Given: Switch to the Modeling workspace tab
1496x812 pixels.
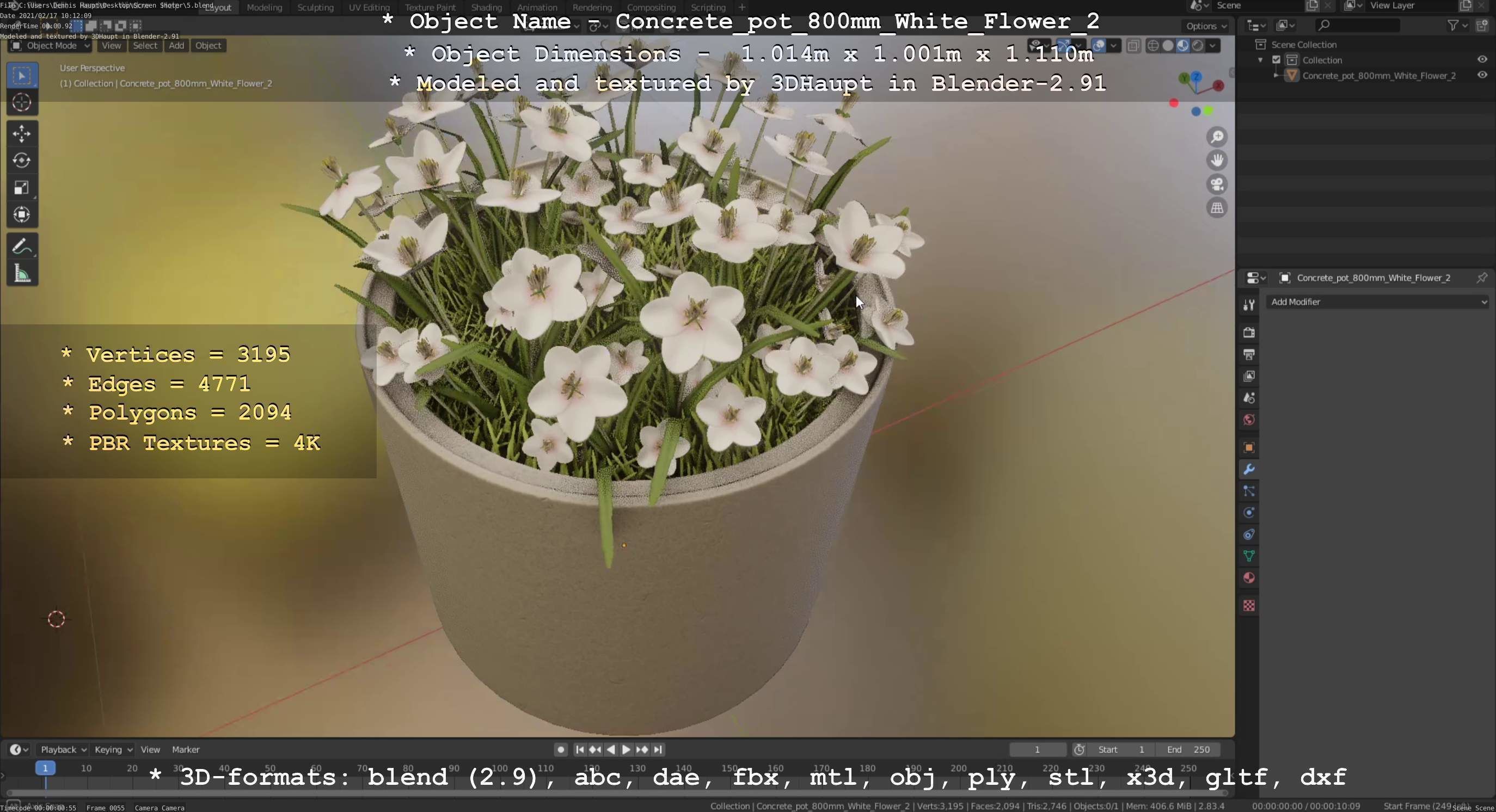Looking at the screenshot, I should (x=264, y=8).
